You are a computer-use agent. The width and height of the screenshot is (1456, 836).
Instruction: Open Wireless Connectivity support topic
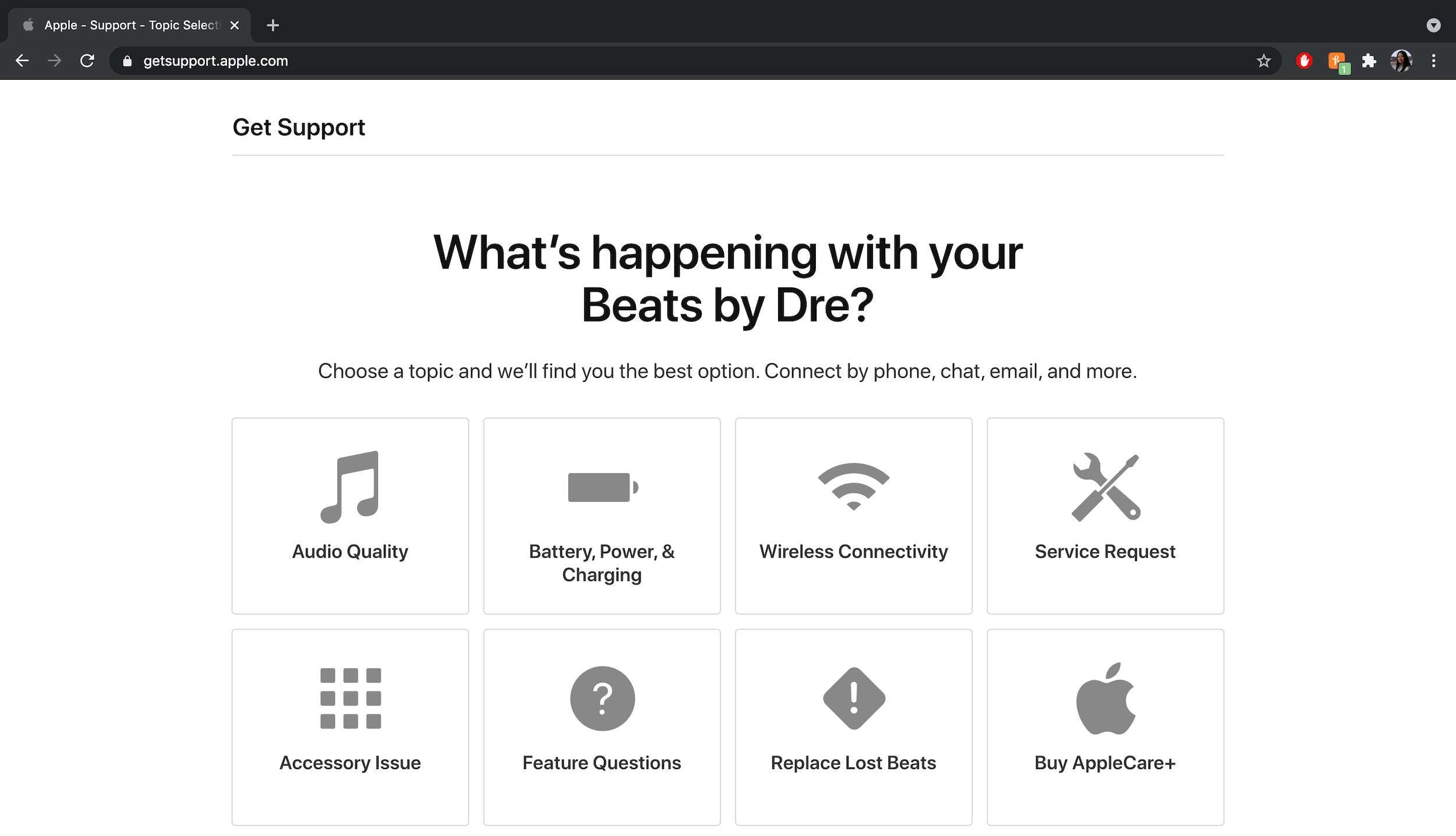[853, 515]
